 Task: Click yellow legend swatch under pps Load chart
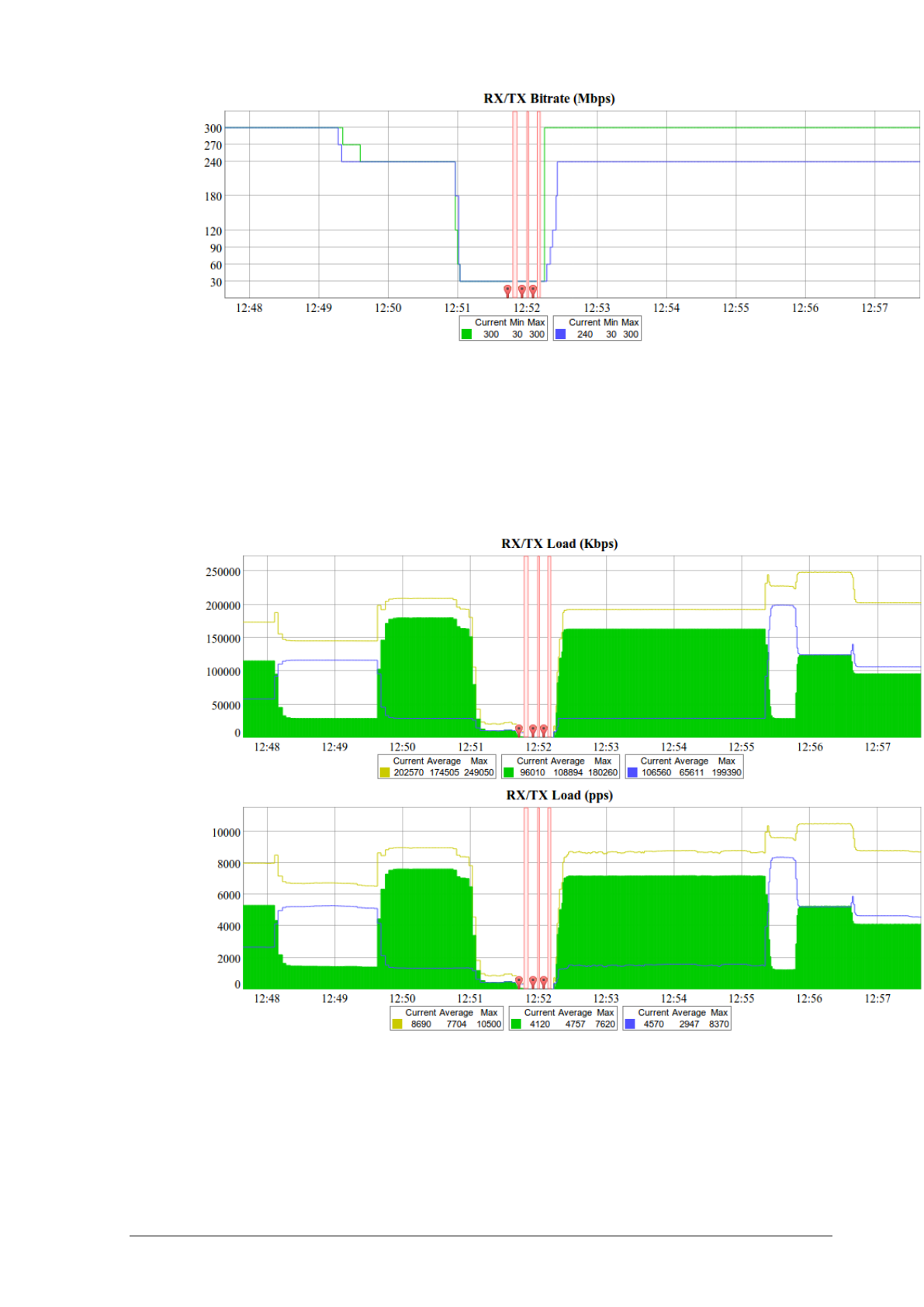click(x=397, y=1024)
